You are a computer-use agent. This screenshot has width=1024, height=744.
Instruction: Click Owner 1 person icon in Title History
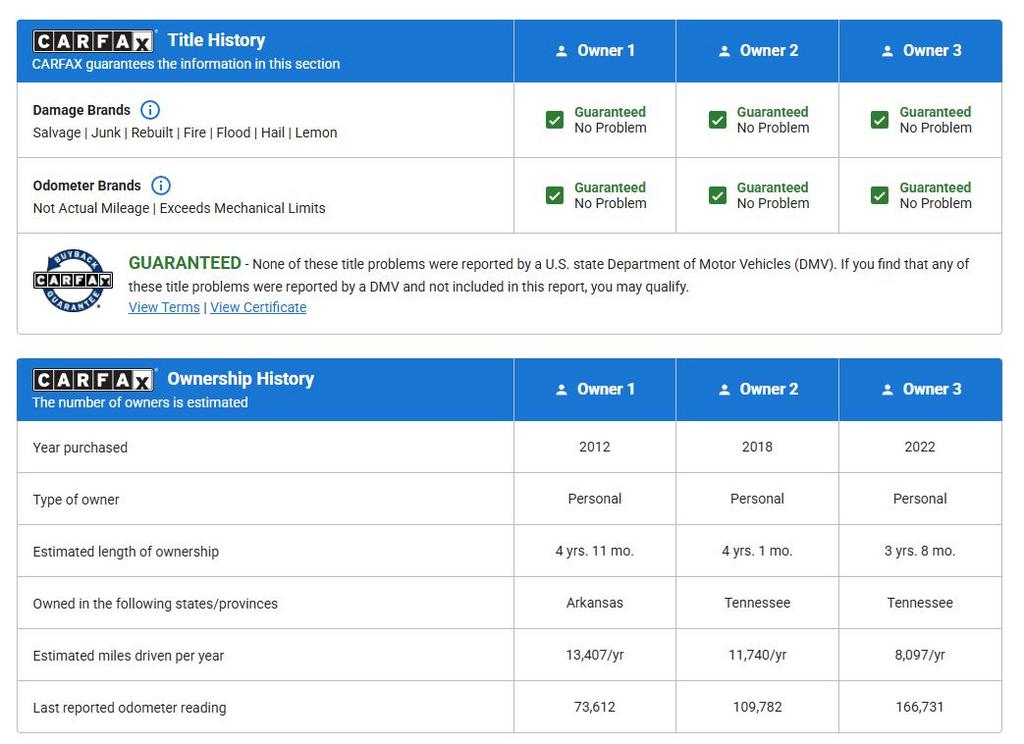pyautogui.click(x=561, y=51)
